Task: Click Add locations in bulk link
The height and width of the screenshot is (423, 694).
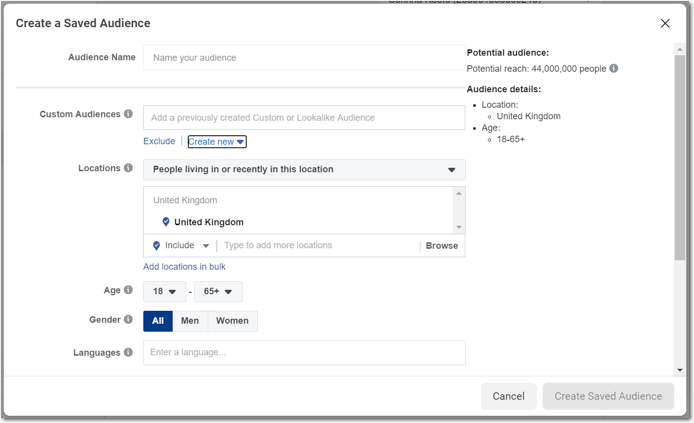Action: pyautogui.click(x=184, y=267)
